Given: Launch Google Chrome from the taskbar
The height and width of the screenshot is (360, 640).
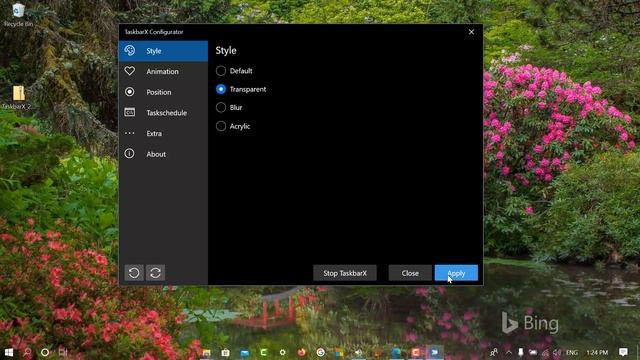Looking at the screenshot, I should (321, 352).
